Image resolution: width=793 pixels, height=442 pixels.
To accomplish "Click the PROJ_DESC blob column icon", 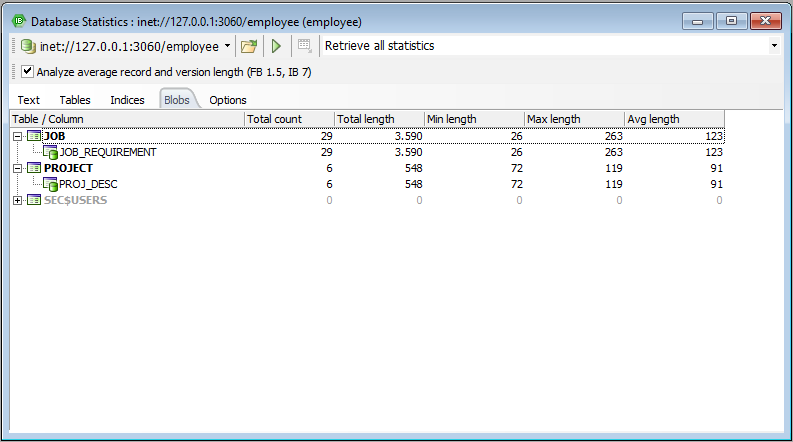I will point(50,184).
